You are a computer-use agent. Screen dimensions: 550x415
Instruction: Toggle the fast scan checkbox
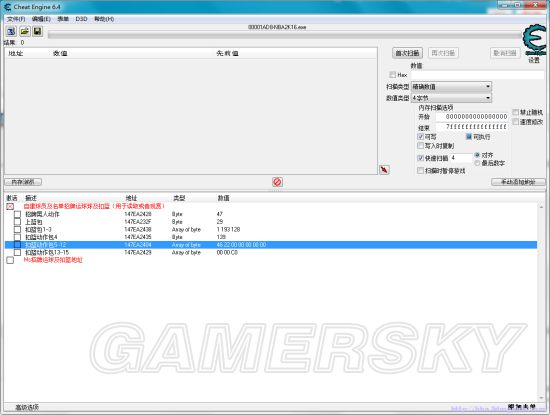421,158
